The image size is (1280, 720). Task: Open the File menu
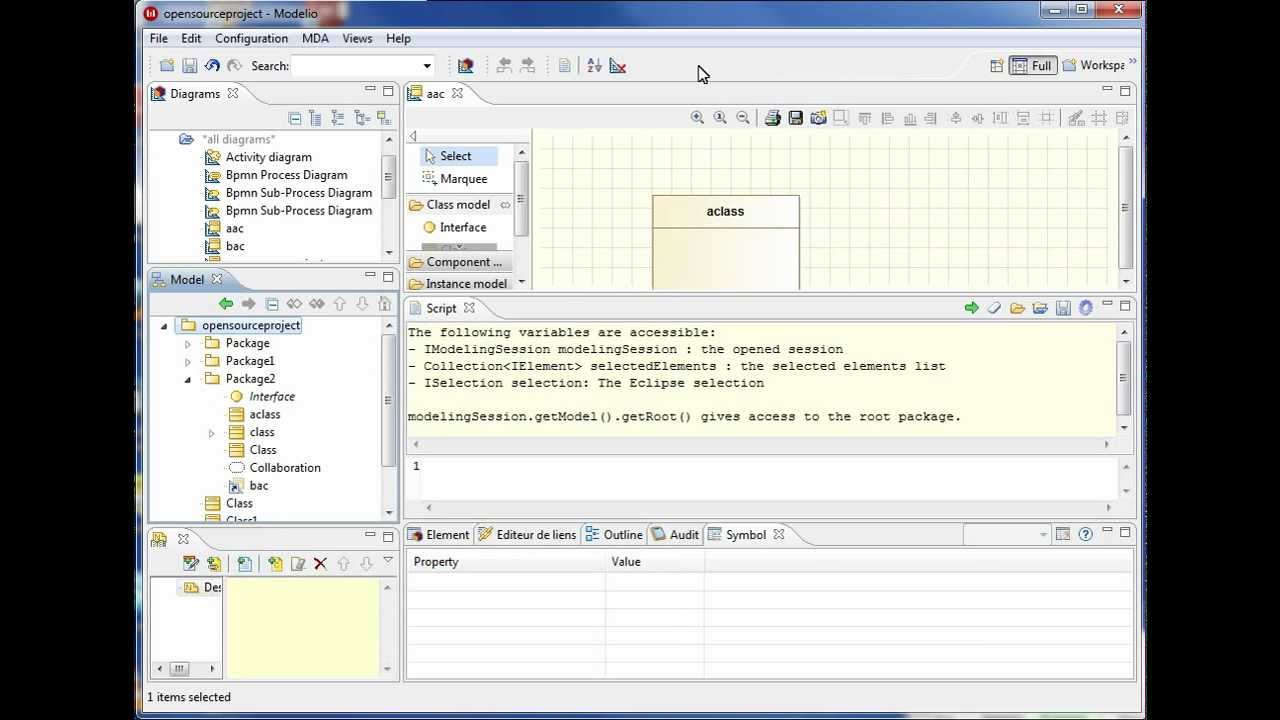tap(159, 38)
